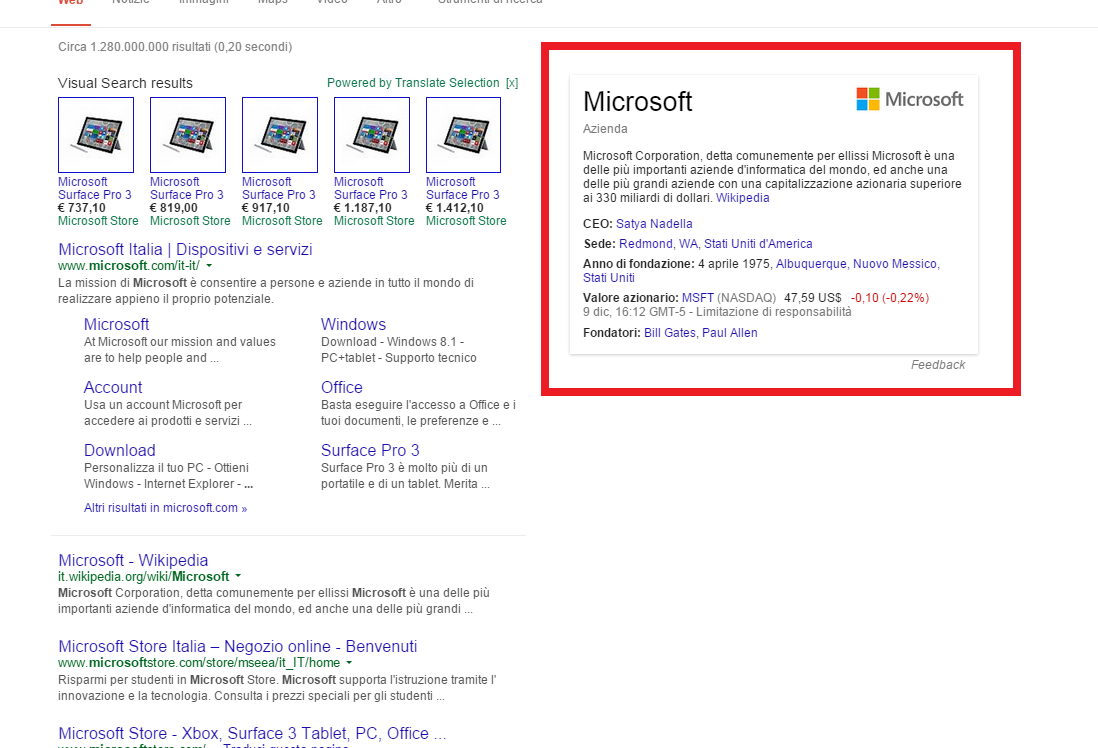Open the Account sitelink
This screenshot has height=748, width=1098.
tap(113, 387)
